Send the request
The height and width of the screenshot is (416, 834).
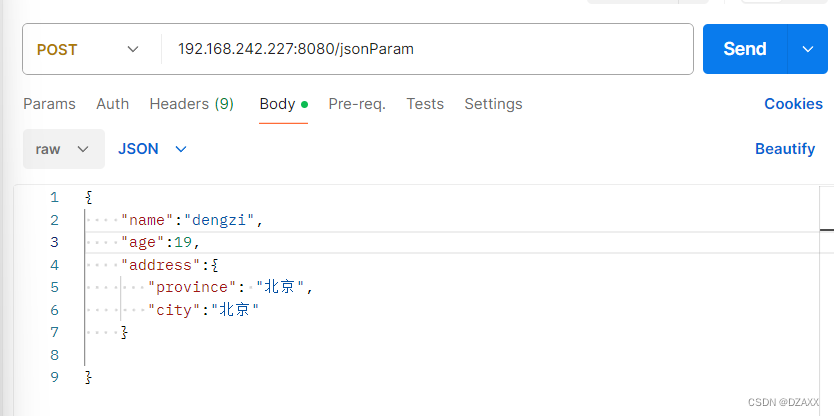pos(745,49)
